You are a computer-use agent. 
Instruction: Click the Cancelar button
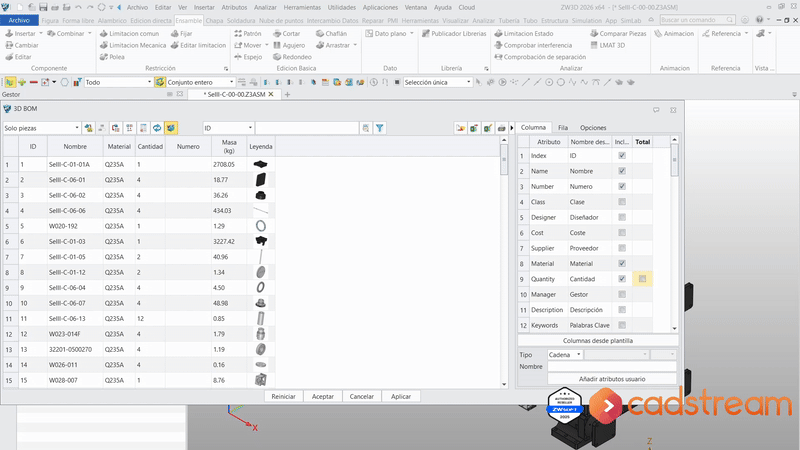[362, 396]
